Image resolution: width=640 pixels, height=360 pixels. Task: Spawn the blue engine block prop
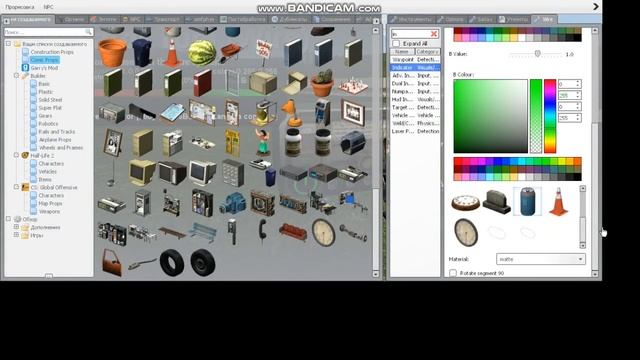[x=233, y=203]
